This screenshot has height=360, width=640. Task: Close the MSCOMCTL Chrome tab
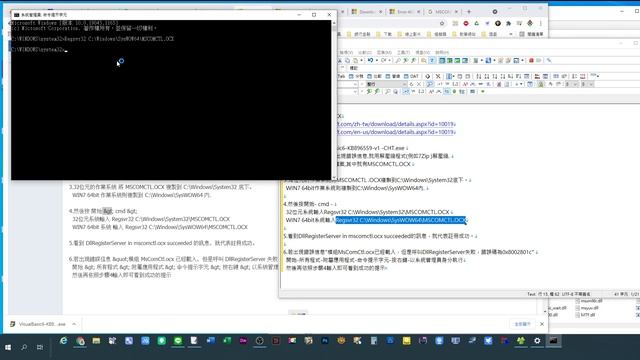point(456,12)
